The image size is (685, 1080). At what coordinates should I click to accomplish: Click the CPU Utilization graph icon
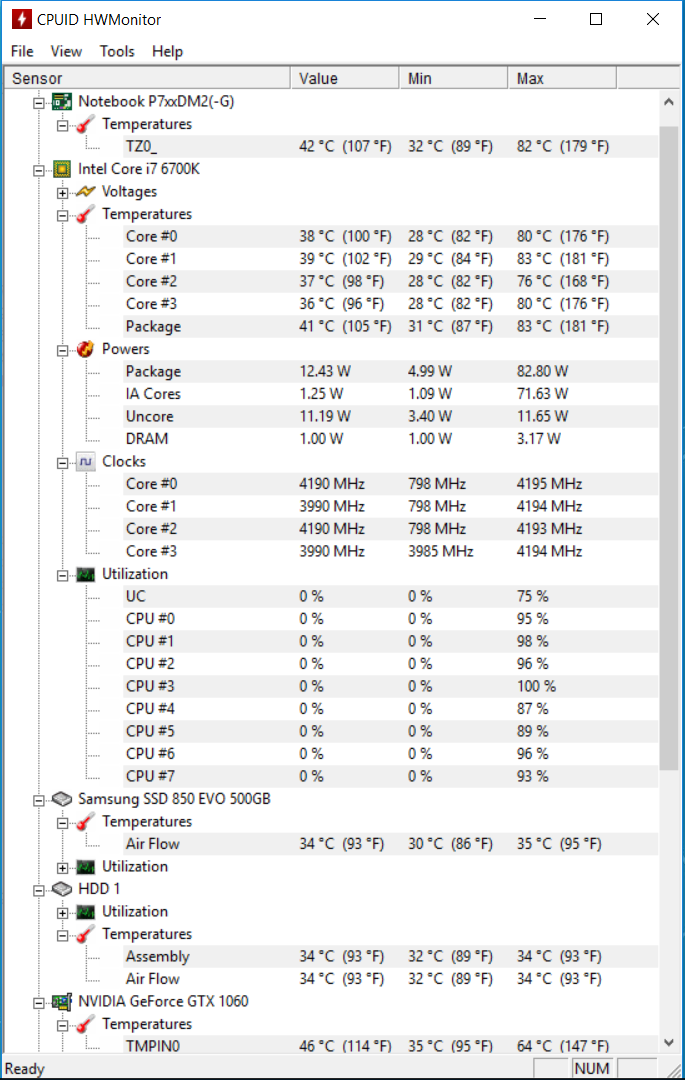(85, 574)
